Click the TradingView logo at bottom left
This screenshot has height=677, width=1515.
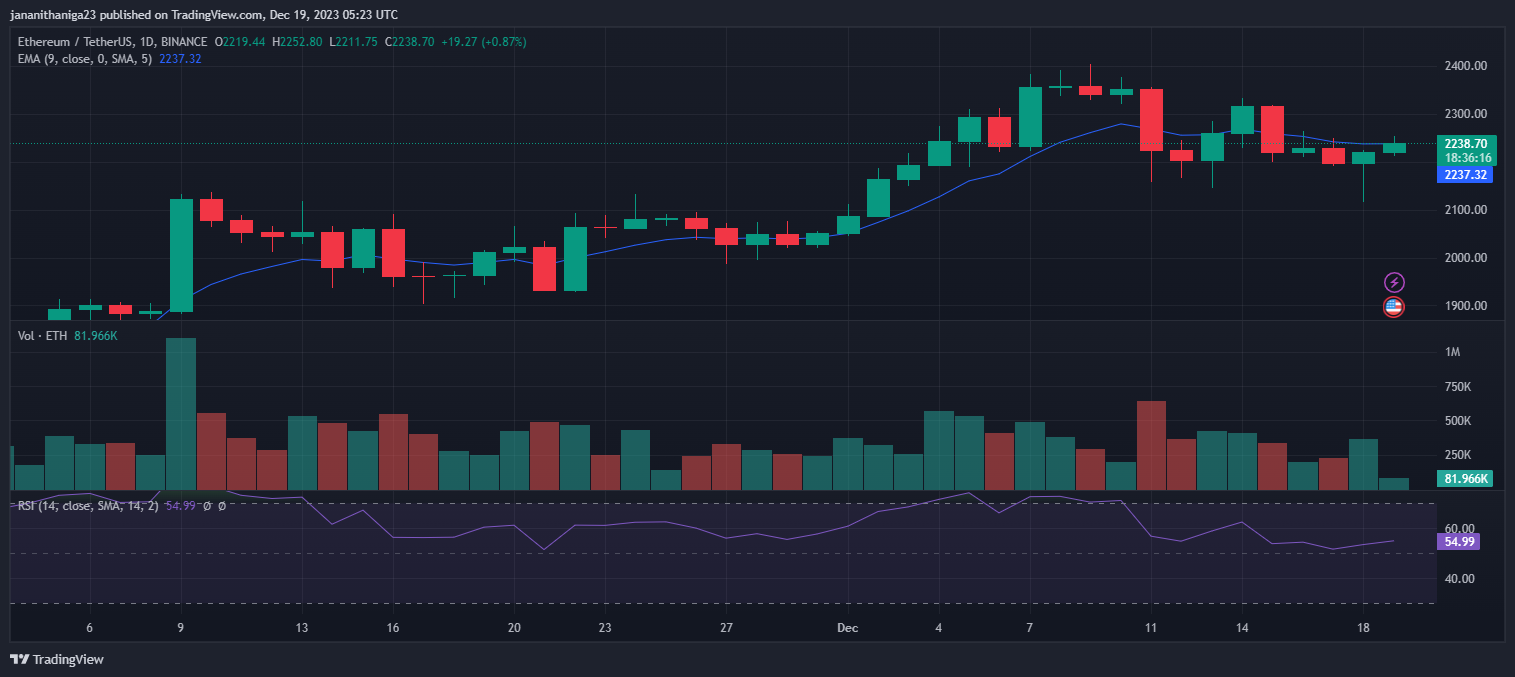[x=57, y=659]
